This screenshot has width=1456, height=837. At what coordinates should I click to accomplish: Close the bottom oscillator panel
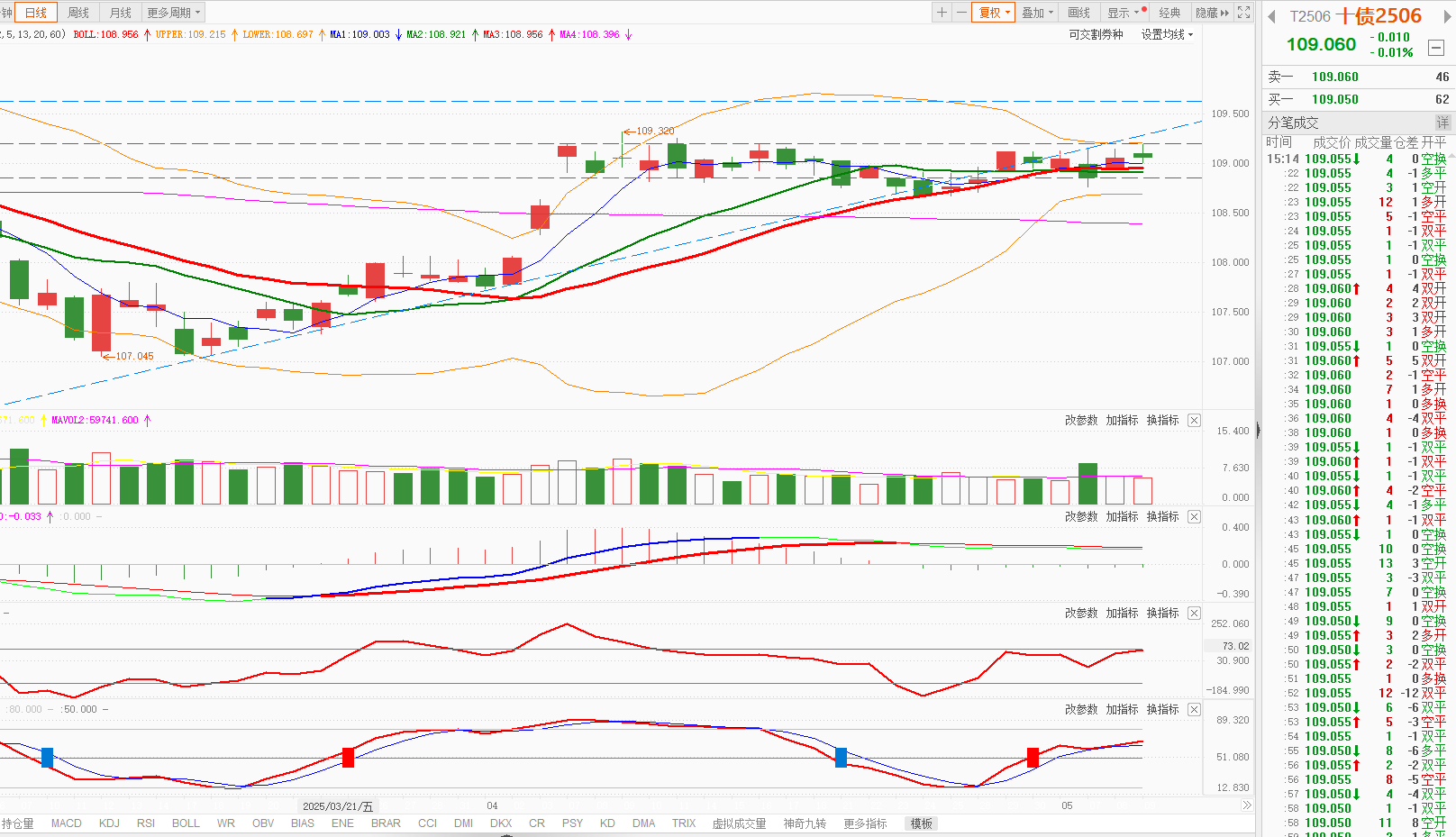(x=1194, y=709)
